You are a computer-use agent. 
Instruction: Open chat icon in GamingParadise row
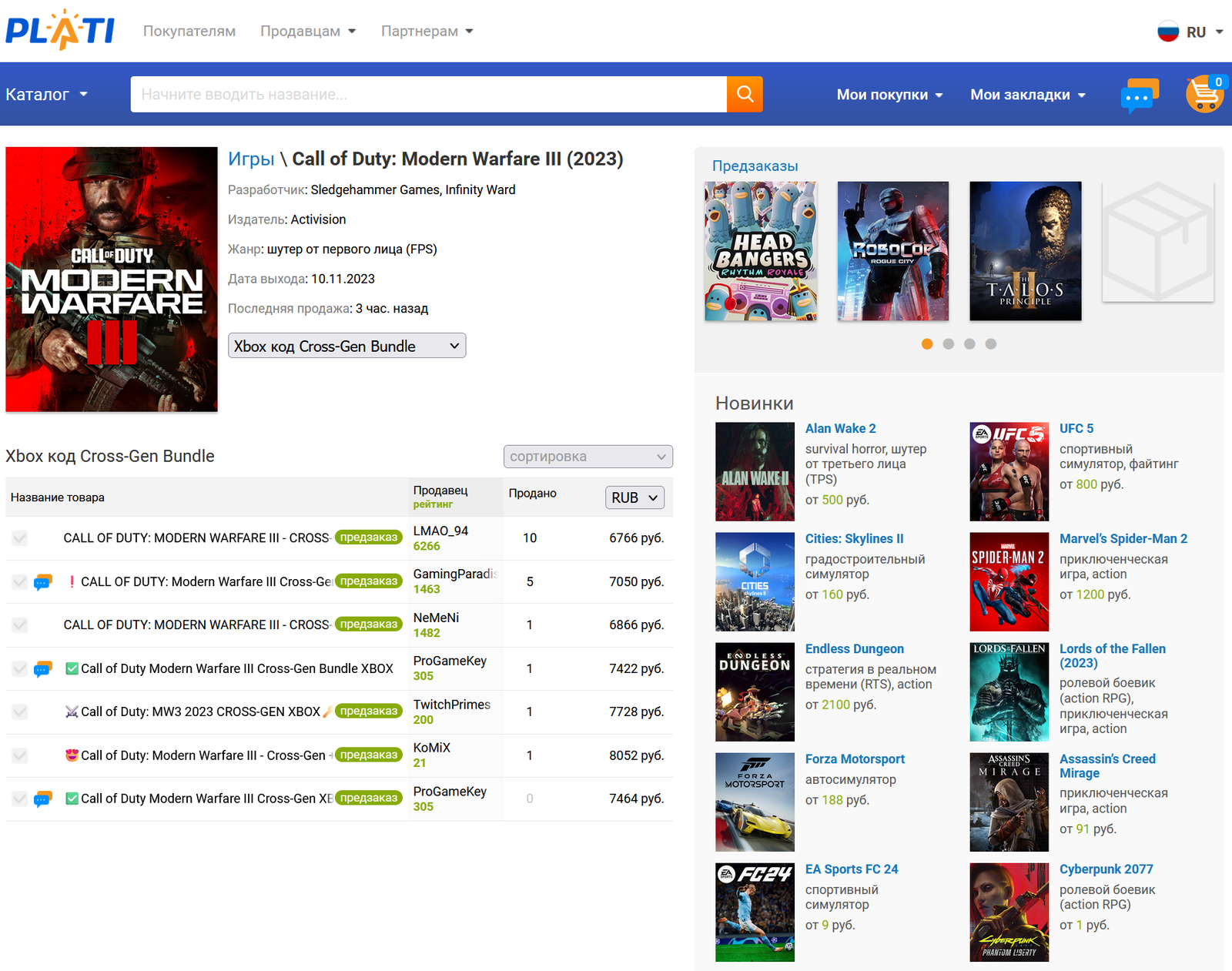pos(43,582)
